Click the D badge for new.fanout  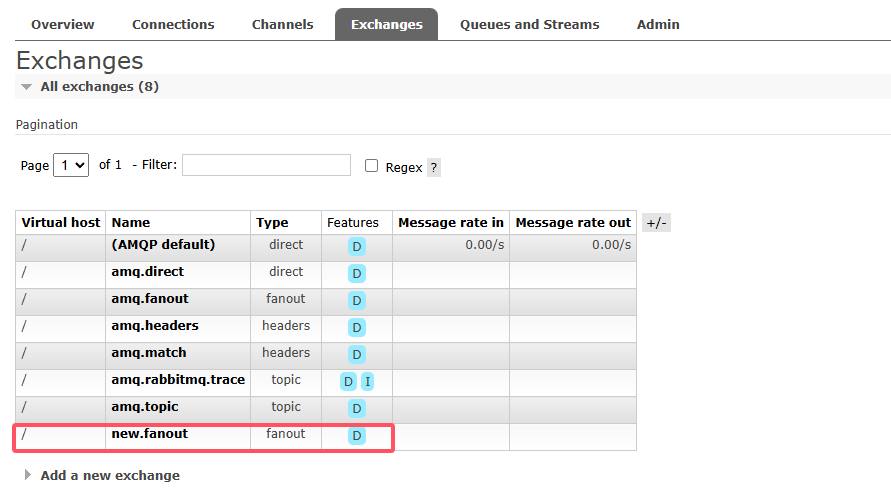pyautogui.click(x=357, y=436)
